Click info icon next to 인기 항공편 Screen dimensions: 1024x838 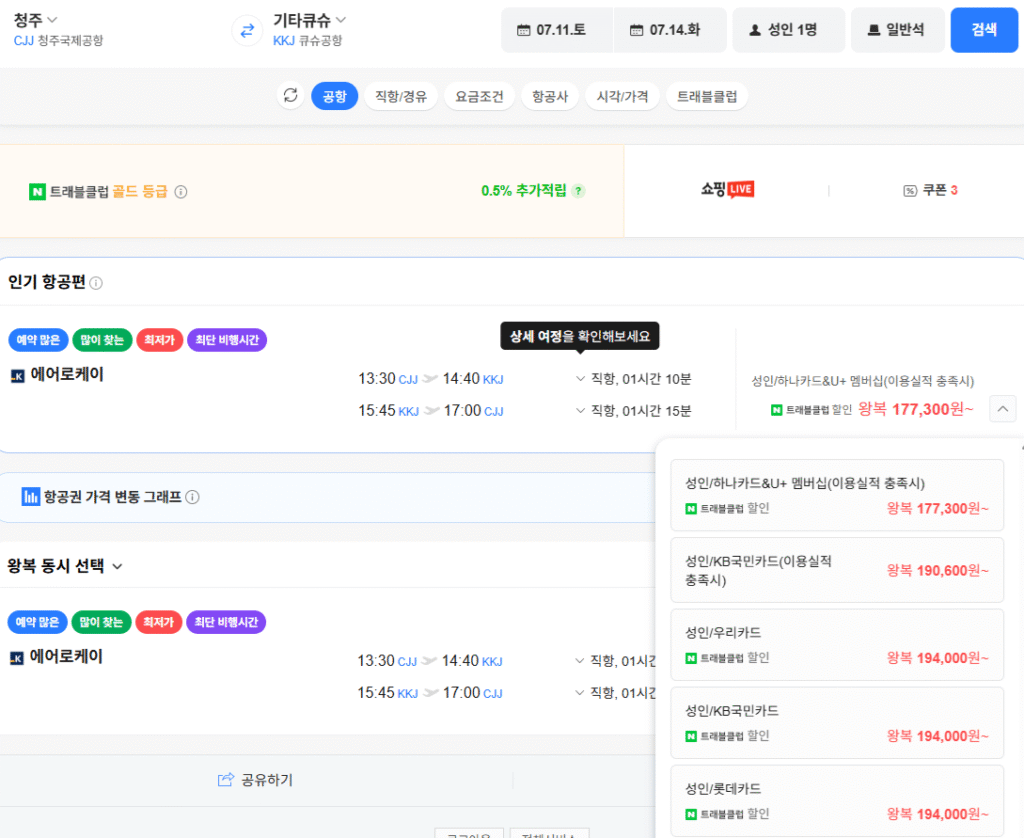96,283
